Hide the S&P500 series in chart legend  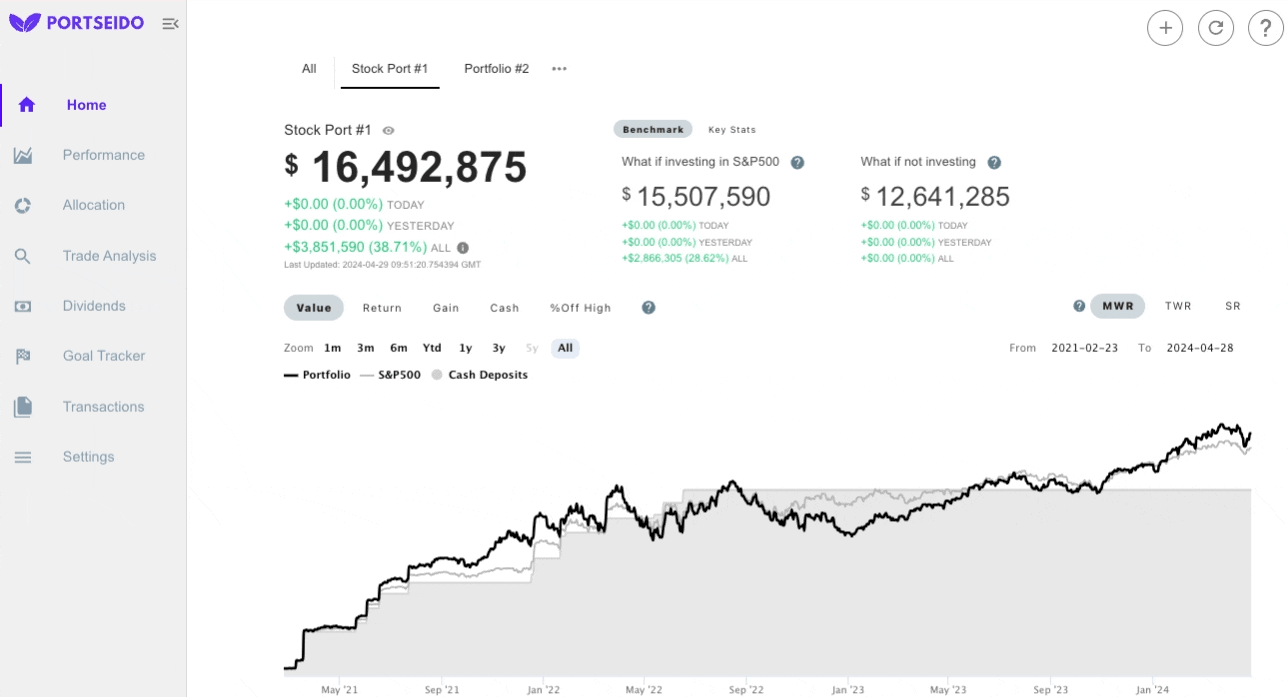click(x=398, y=375)
